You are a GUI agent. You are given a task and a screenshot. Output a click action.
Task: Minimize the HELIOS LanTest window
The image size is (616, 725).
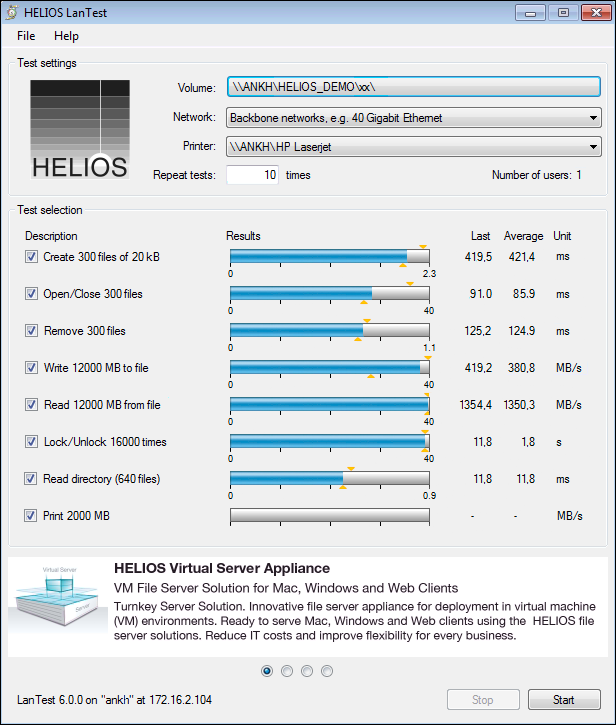pyautogui.click(x=530, y=12)
